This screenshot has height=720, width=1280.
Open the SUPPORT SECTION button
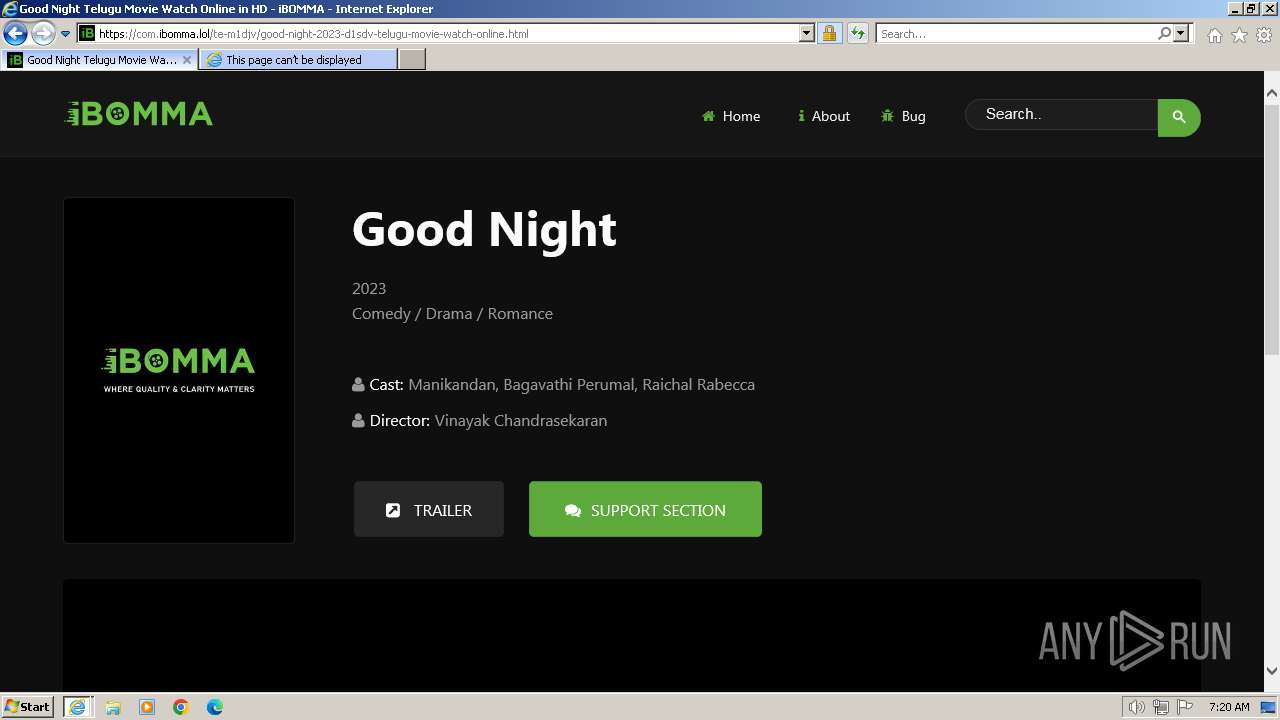tap(645, 509)
